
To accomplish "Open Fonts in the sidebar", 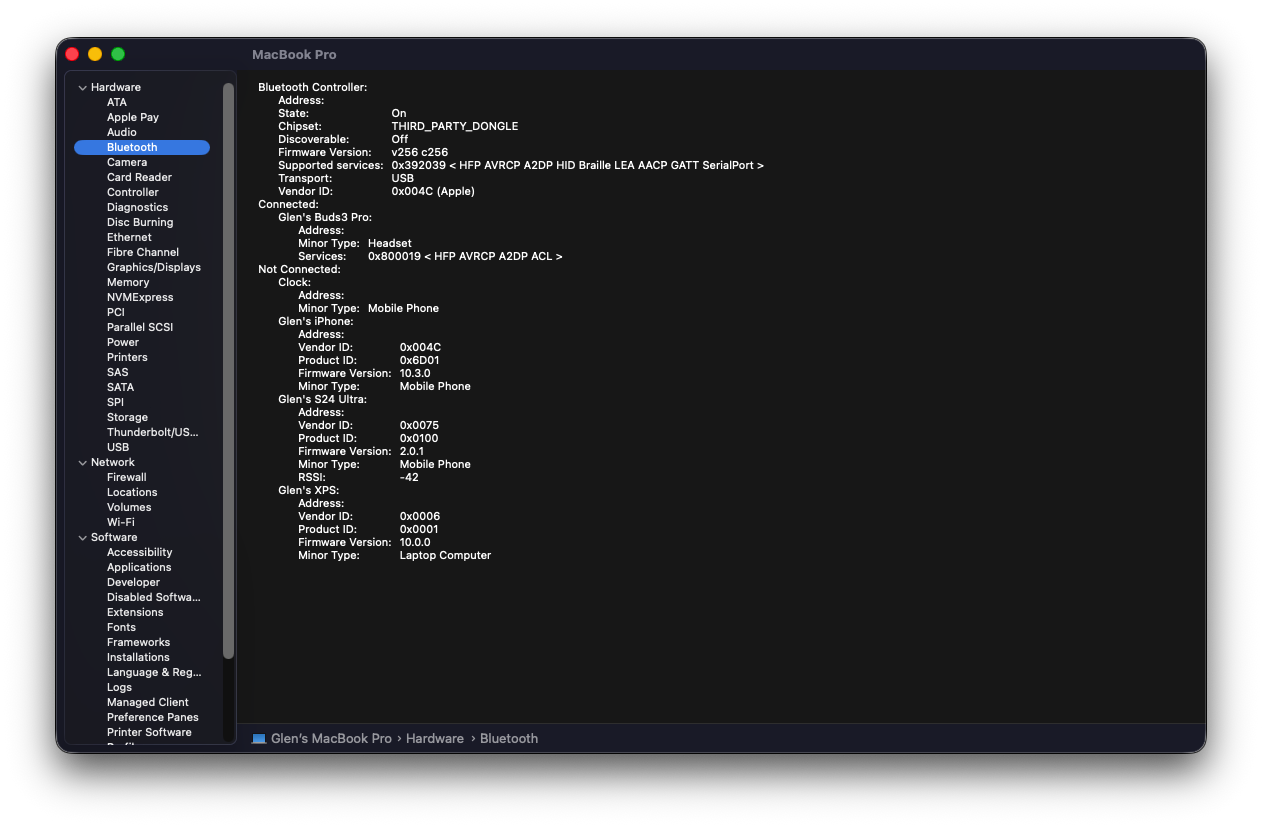I will tap(121, 627).
